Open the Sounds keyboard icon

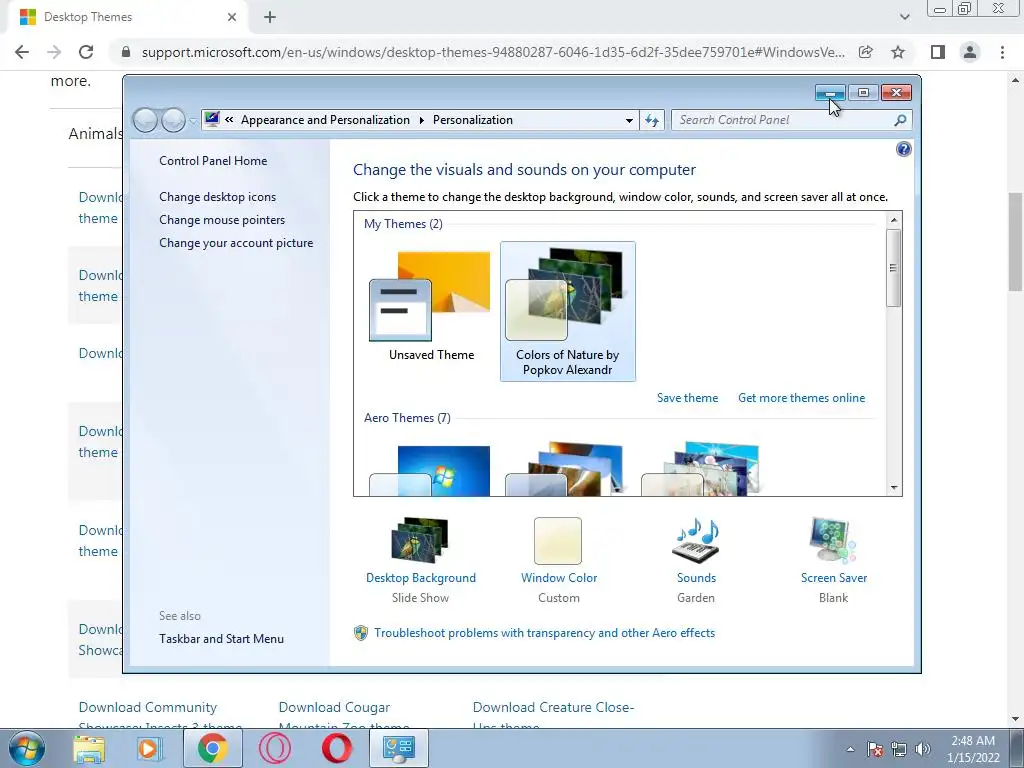[696, 539]
